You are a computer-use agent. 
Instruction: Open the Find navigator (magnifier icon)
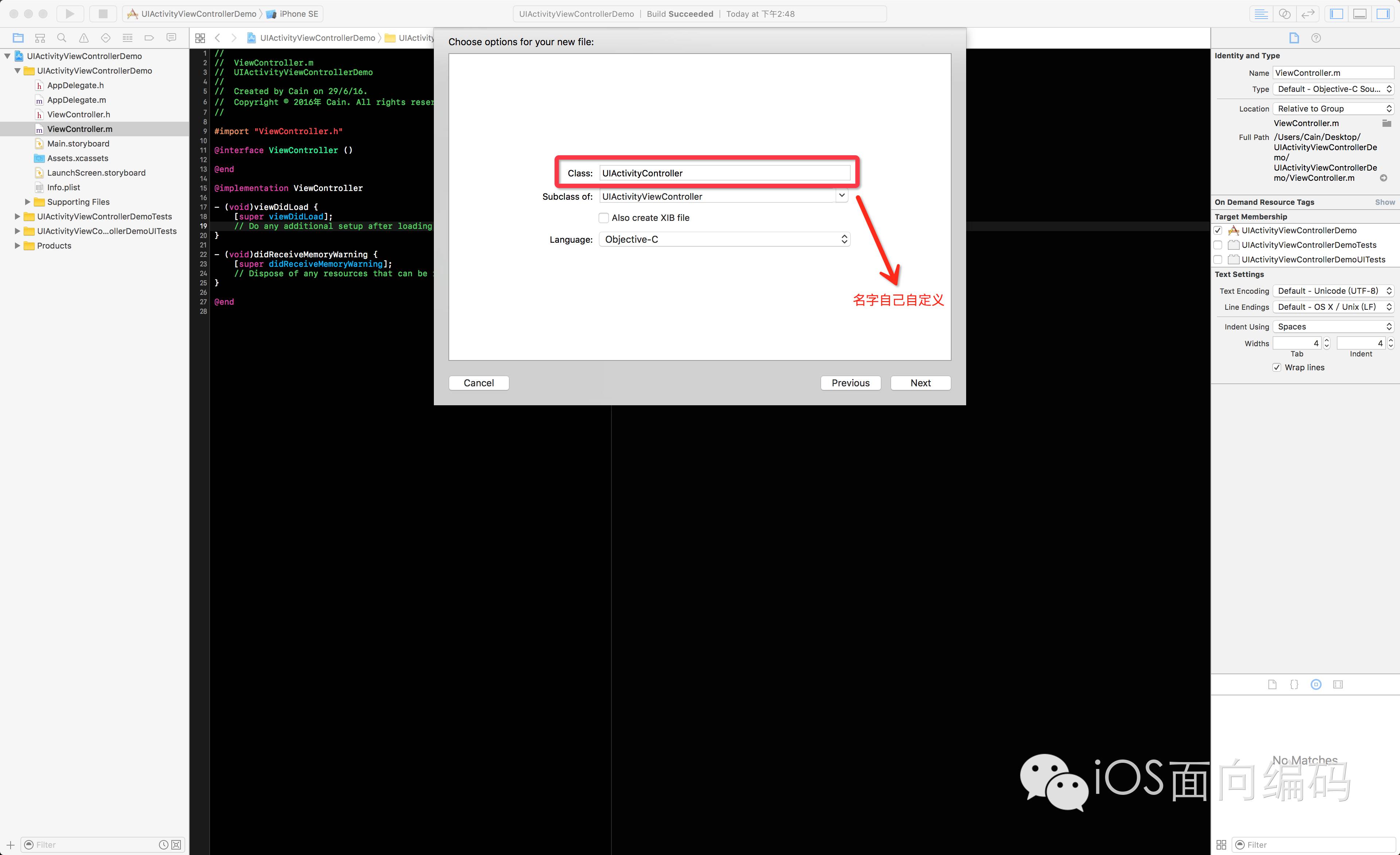(62, 38)
